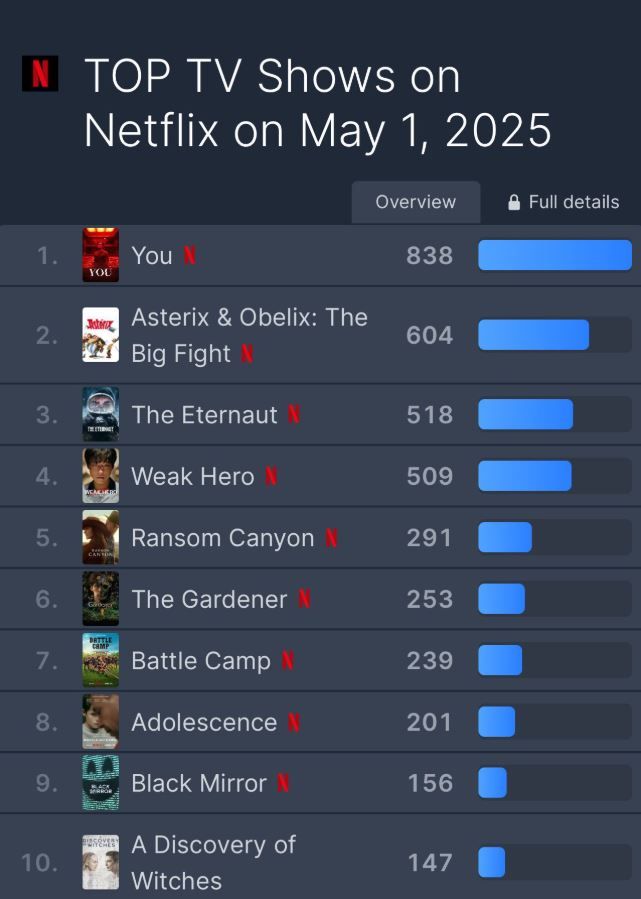Click the Netflix badge next to Black Mirror
The height and width of the screenshot is (899, 641).
(x=283, y=783)
